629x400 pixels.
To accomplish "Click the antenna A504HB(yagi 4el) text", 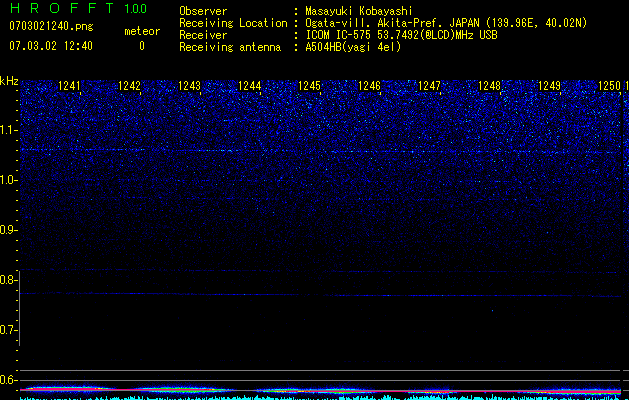I will pos(353,47).
